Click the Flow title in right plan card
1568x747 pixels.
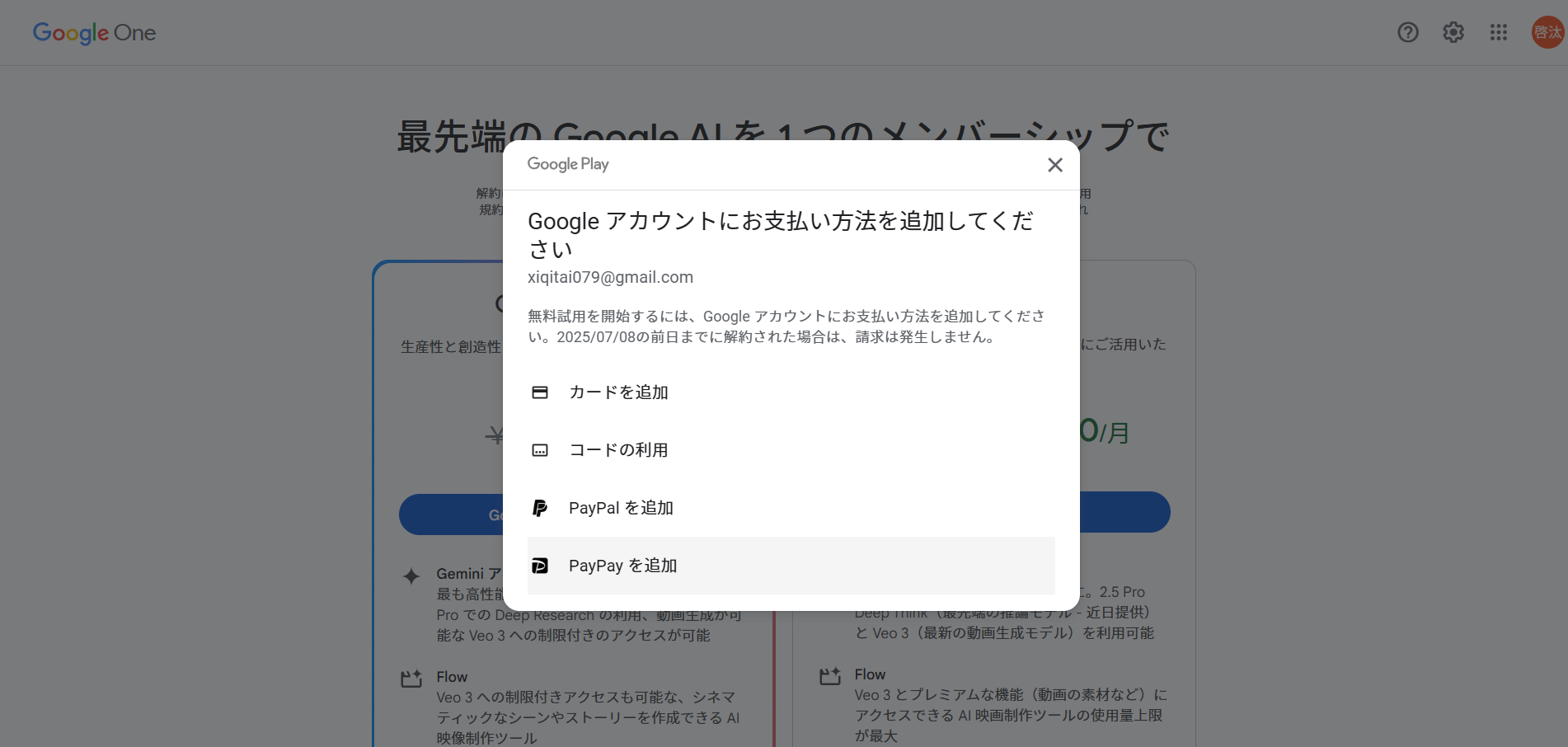870,674
